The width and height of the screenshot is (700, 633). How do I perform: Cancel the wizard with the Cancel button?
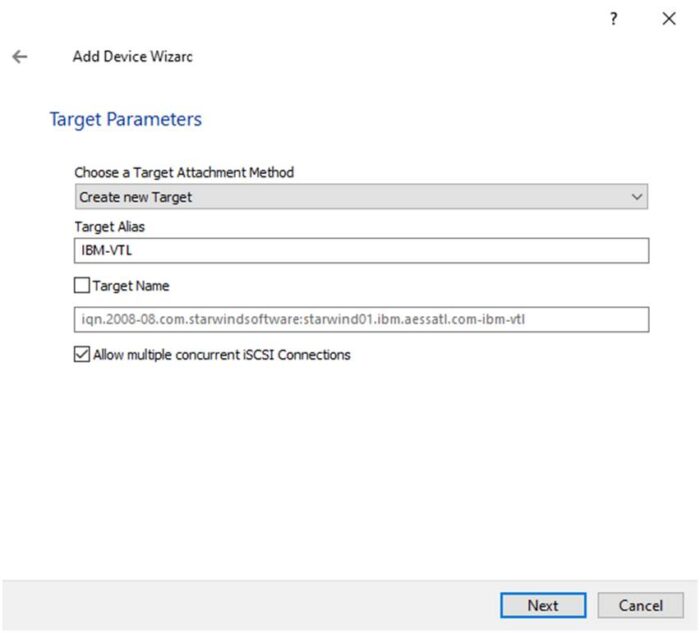[640, 605]
